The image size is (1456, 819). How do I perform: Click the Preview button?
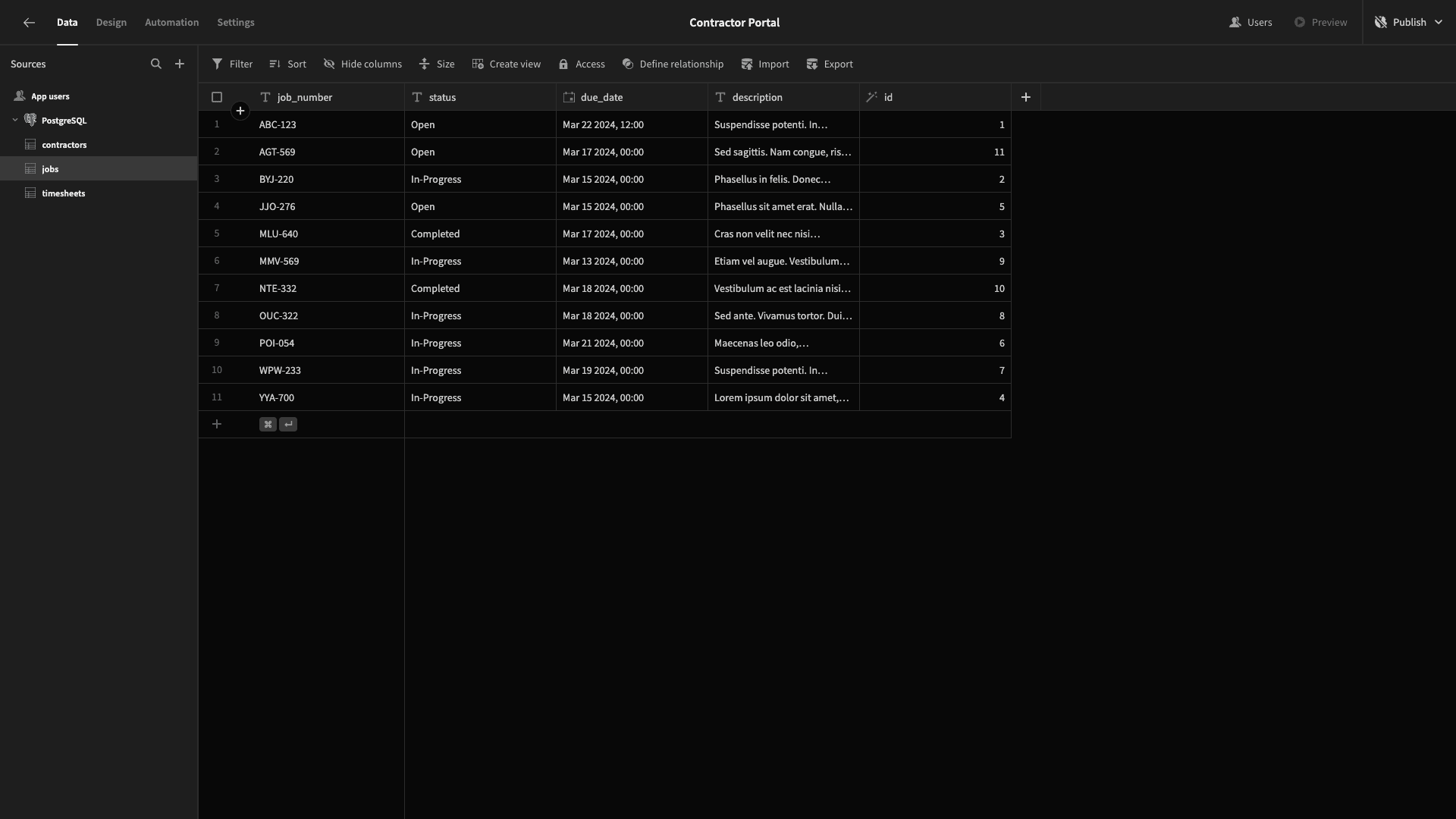point(1321,23)
